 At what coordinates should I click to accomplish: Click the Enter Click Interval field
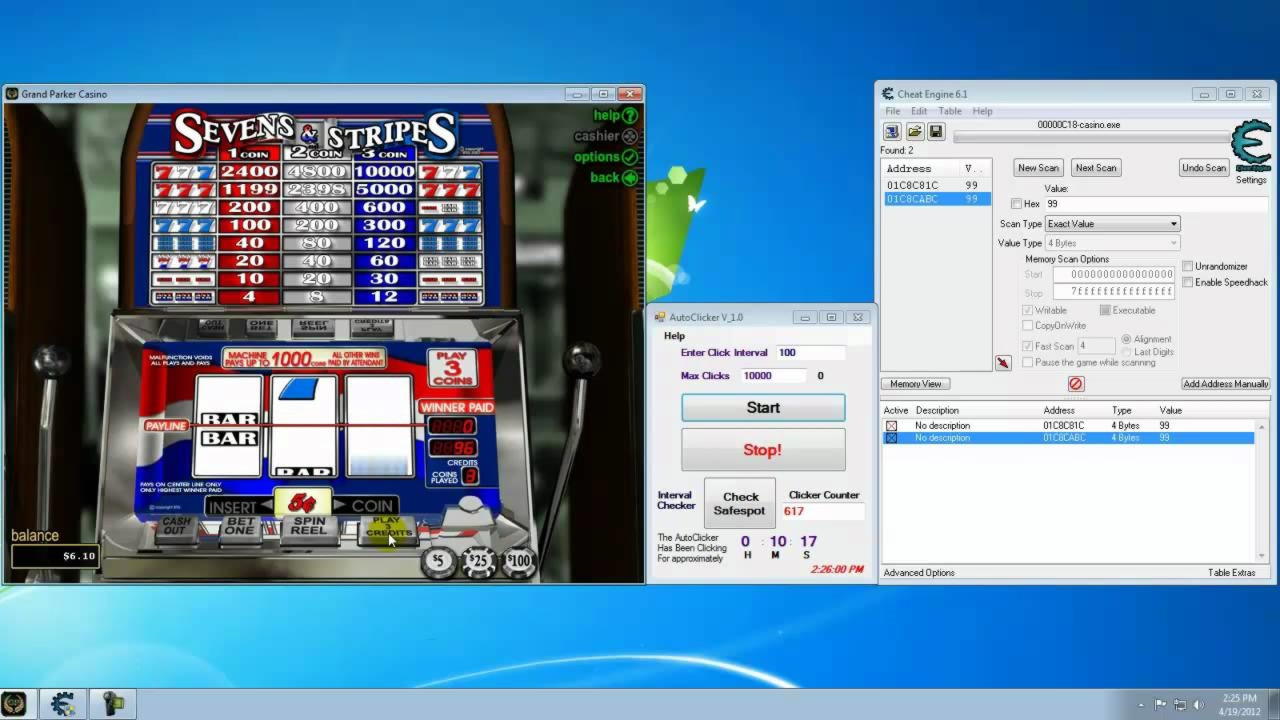[810, 353]
